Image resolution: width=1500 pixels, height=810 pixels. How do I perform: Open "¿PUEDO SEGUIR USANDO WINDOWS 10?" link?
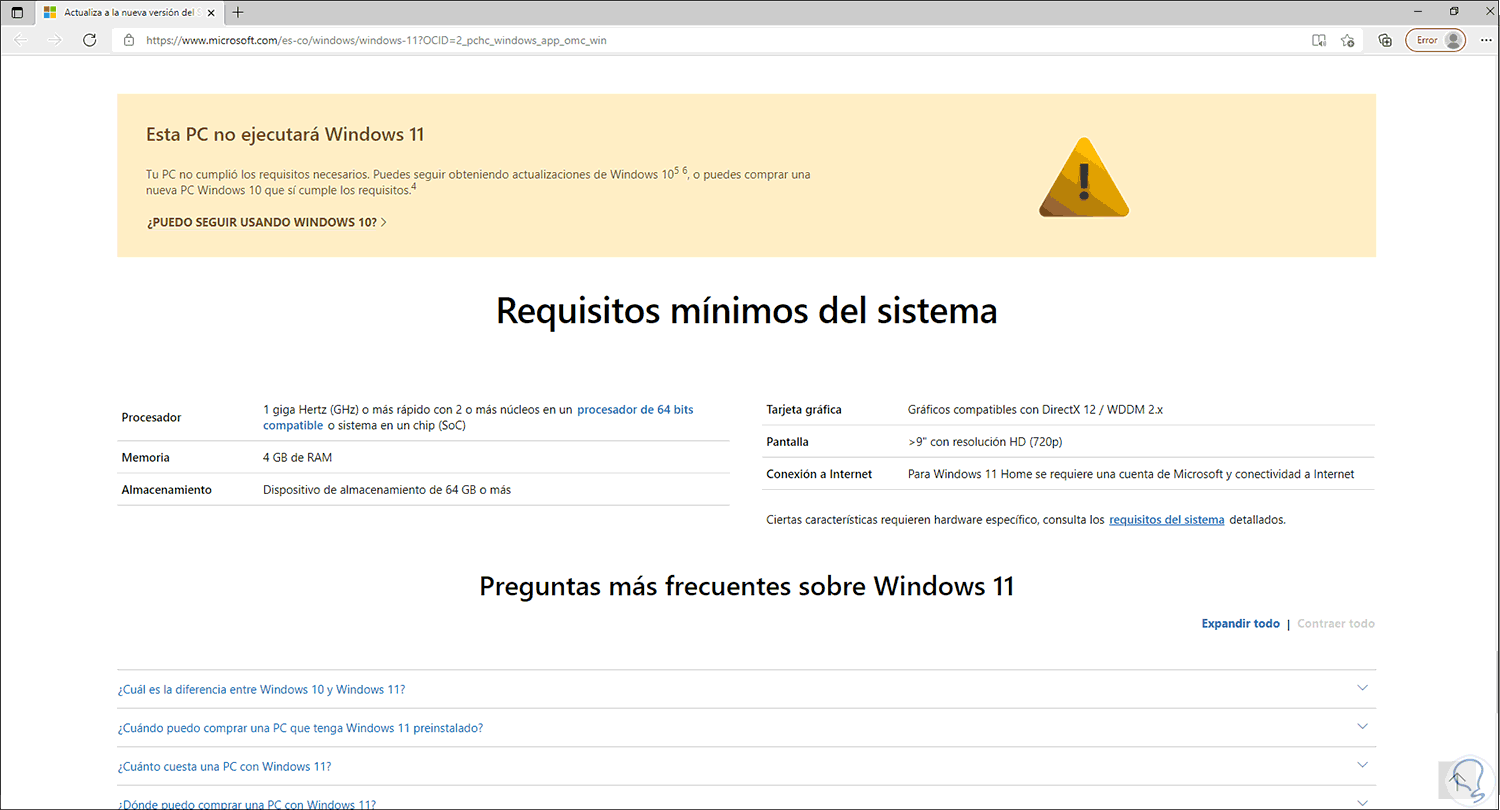(x=266, y=222)
